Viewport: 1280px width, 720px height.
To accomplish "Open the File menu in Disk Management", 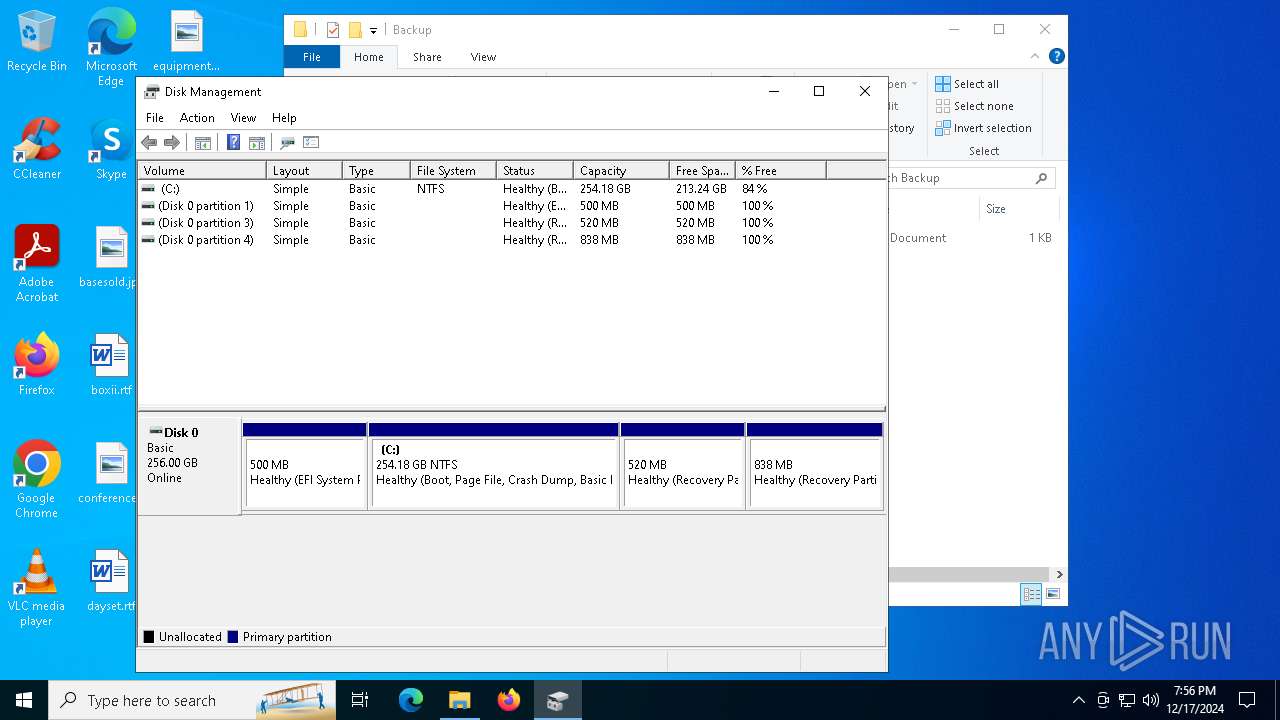I will 155,117.
